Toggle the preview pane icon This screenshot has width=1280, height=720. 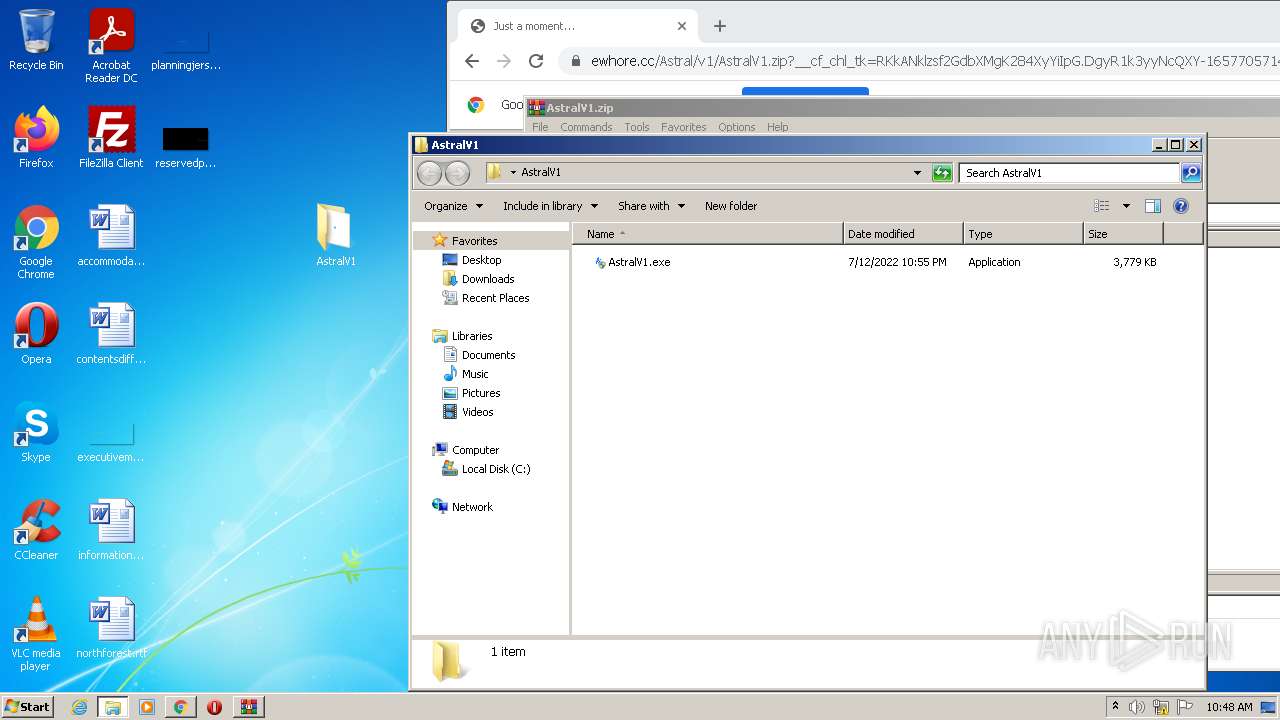(1152, 206)
